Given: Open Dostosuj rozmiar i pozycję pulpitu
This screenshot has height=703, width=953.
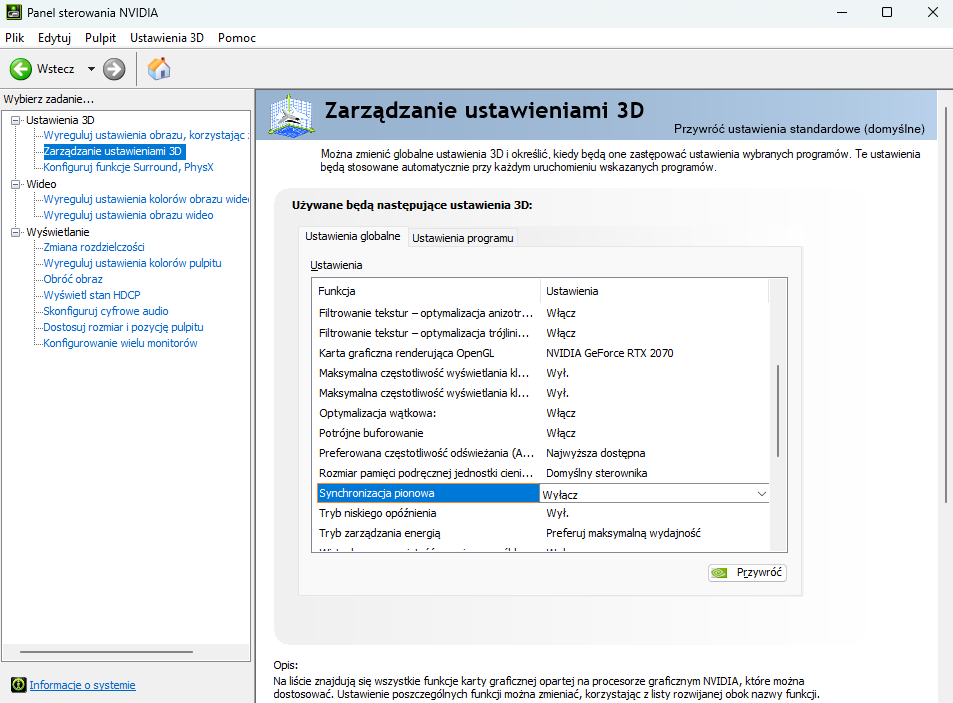Looking at the screenshot, I should pyautogui.click(x=123, y=327).
